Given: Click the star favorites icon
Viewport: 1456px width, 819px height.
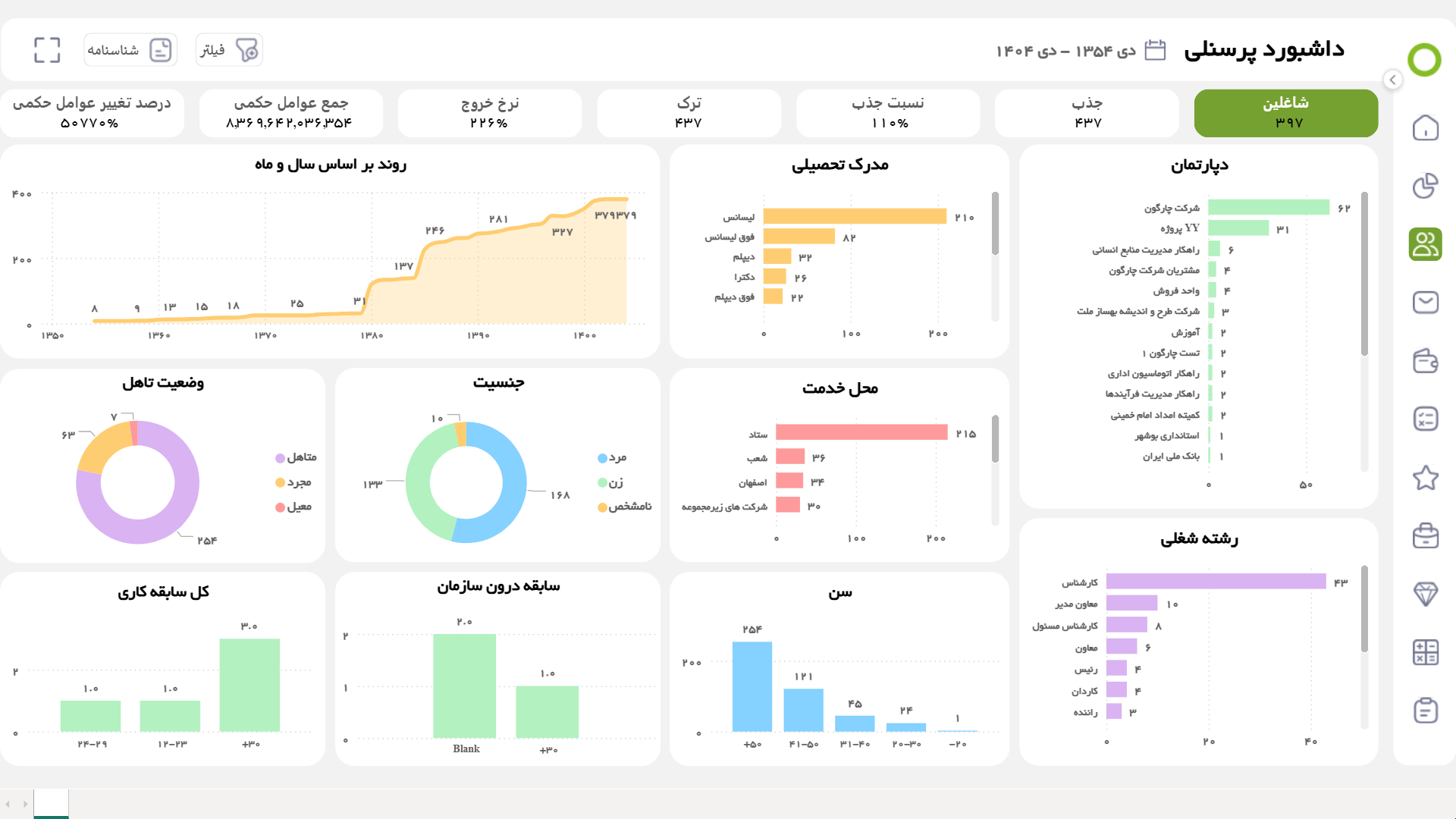Looking at the screenshot, I should [1425, 478].
